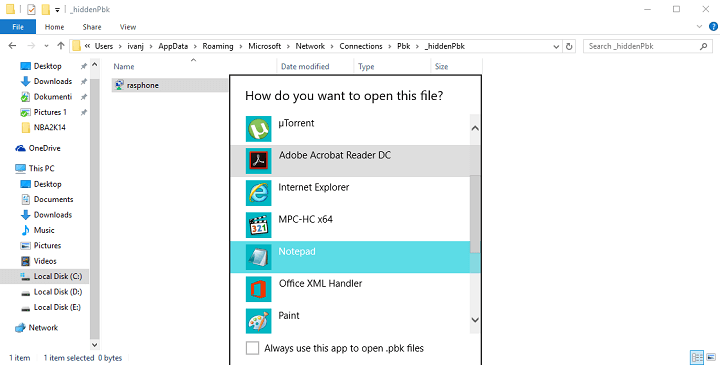Image resolution: width=720 pixels, height=365 pixels.
Task: Expand hidden breadcrumb path chevrons
Action: coord(87,46)
